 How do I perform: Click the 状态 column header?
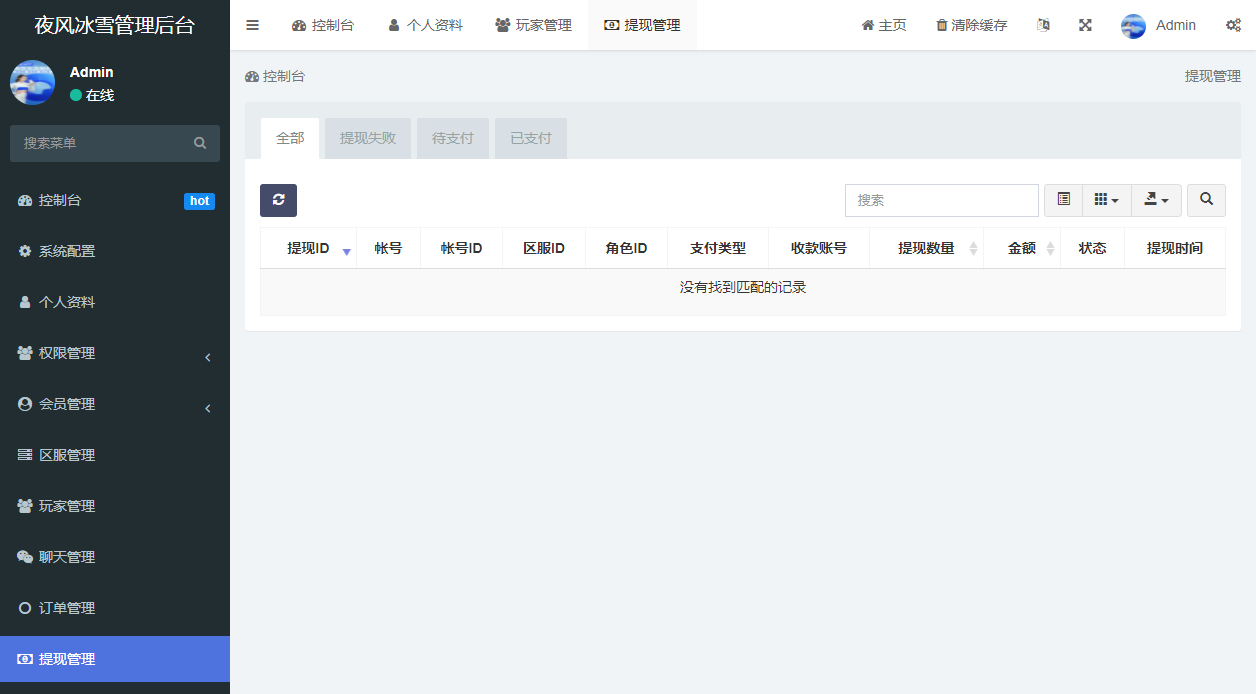coord(1092,248)
